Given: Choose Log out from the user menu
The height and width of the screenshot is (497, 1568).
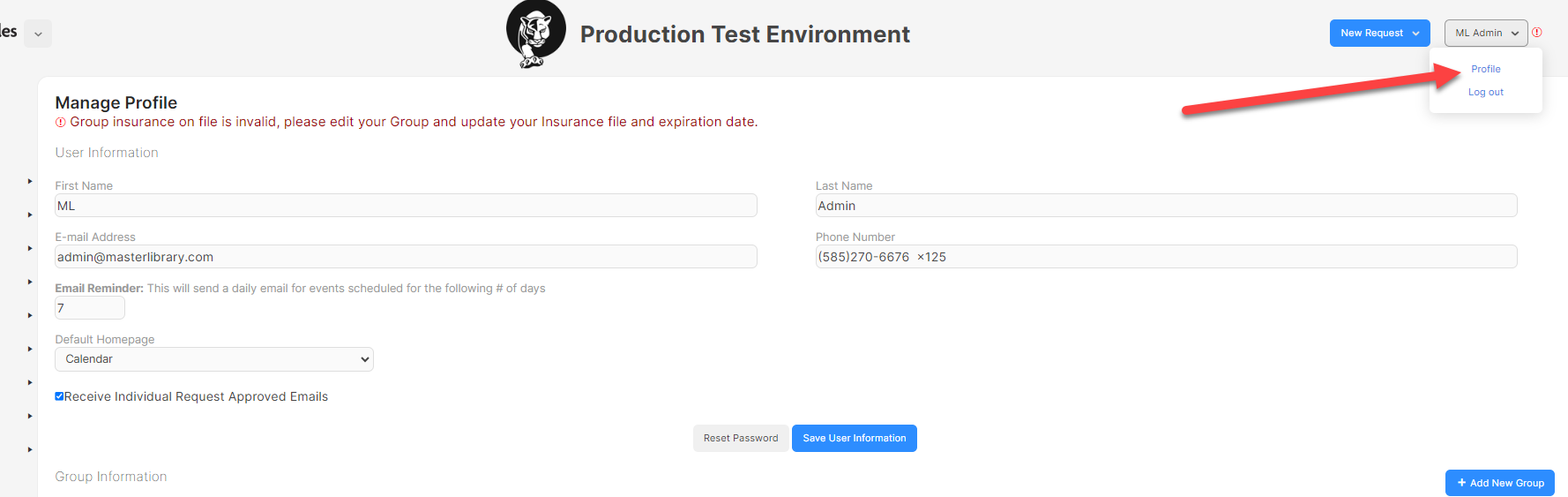Looking at the screenshot, I should (1485, 92).
